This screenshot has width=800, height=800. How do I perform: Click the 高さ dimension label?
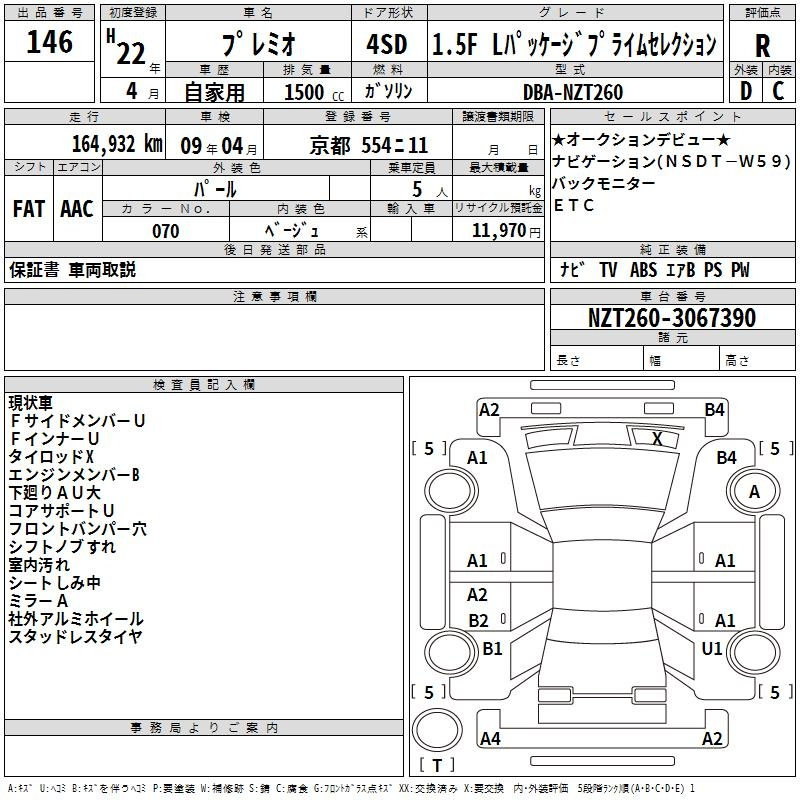737,361
